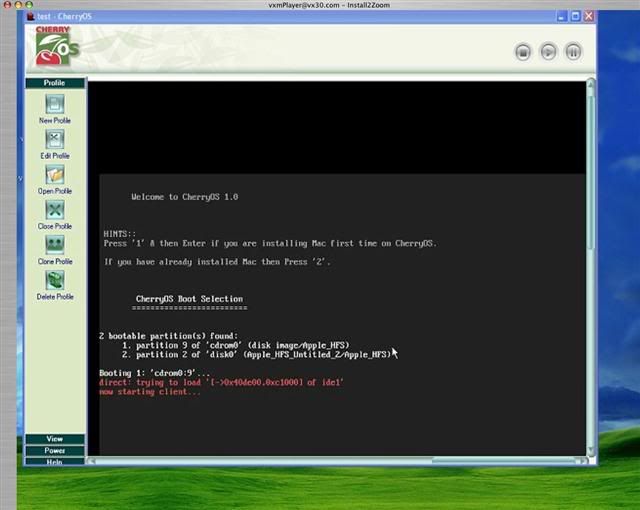
Task: Start the virtual machine with play button
Action: coord(548,52)
